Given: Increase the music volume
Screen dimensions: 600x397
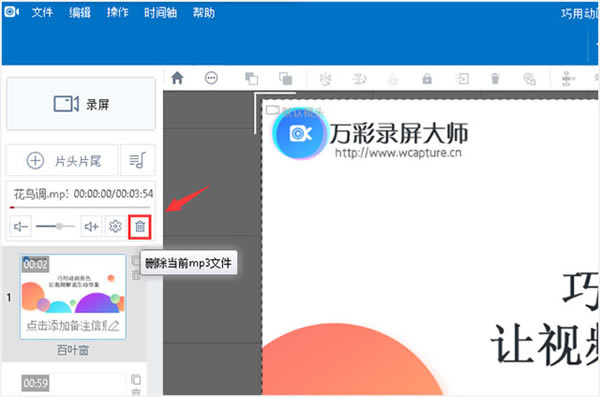Looking at the screenshot, I should [x=91, y=227].
